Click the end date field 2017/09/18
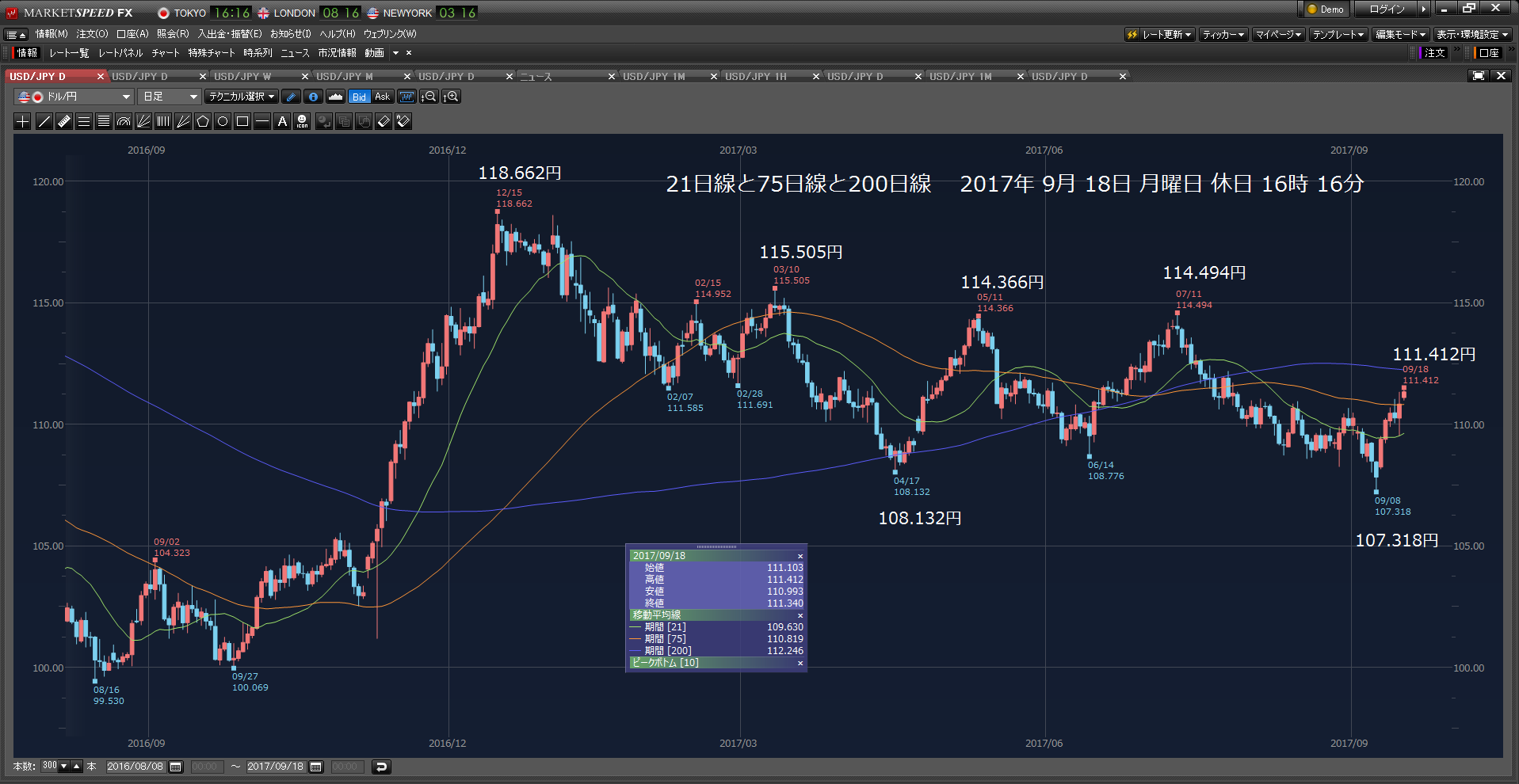Screen dimensions: 1519x784 (x=276, y=767)
